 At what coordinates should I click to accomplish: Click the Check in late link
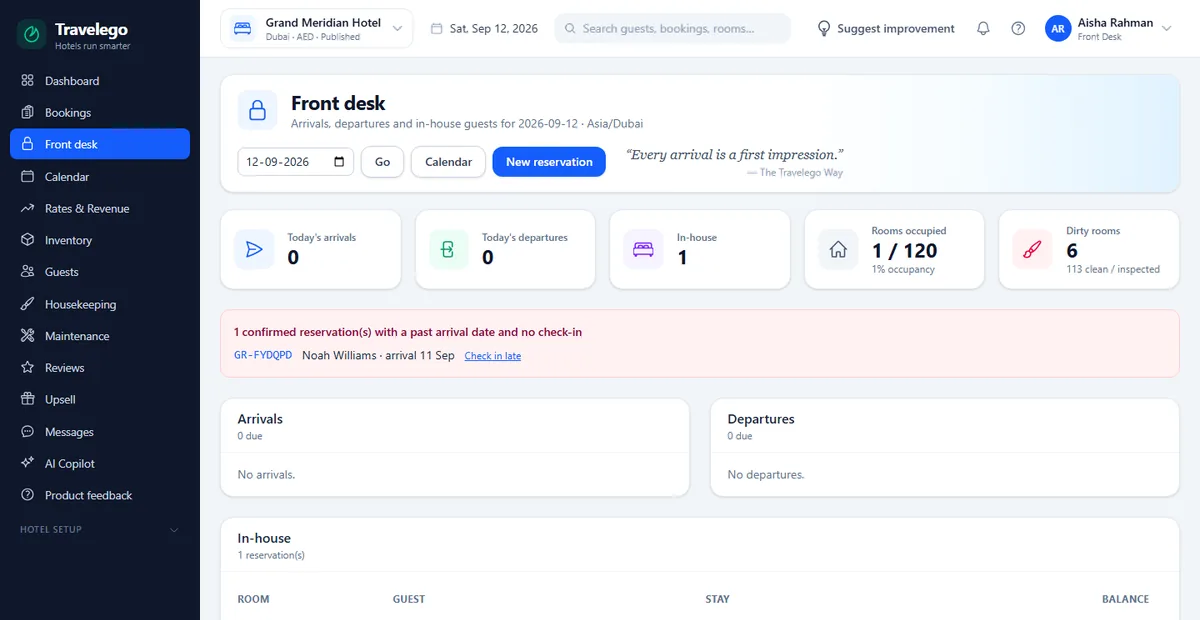coord(492,356)
